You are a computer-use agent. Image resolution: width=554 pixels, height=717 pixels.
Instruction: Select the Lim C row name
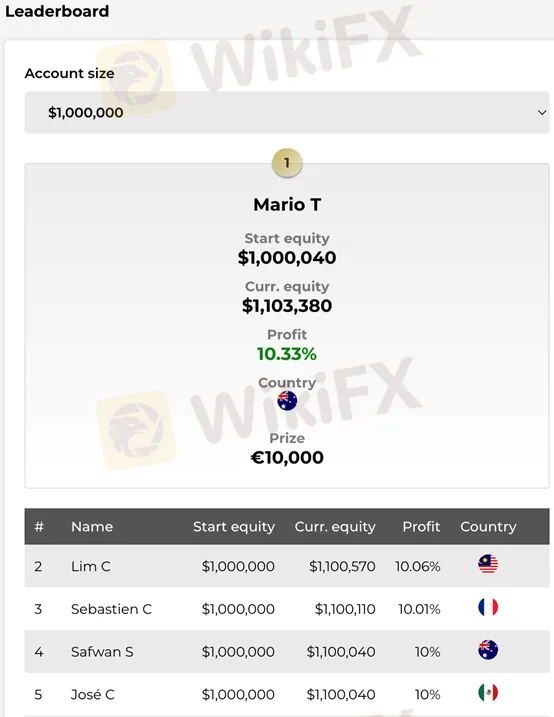pyautogui.click(x=91, y=567)
